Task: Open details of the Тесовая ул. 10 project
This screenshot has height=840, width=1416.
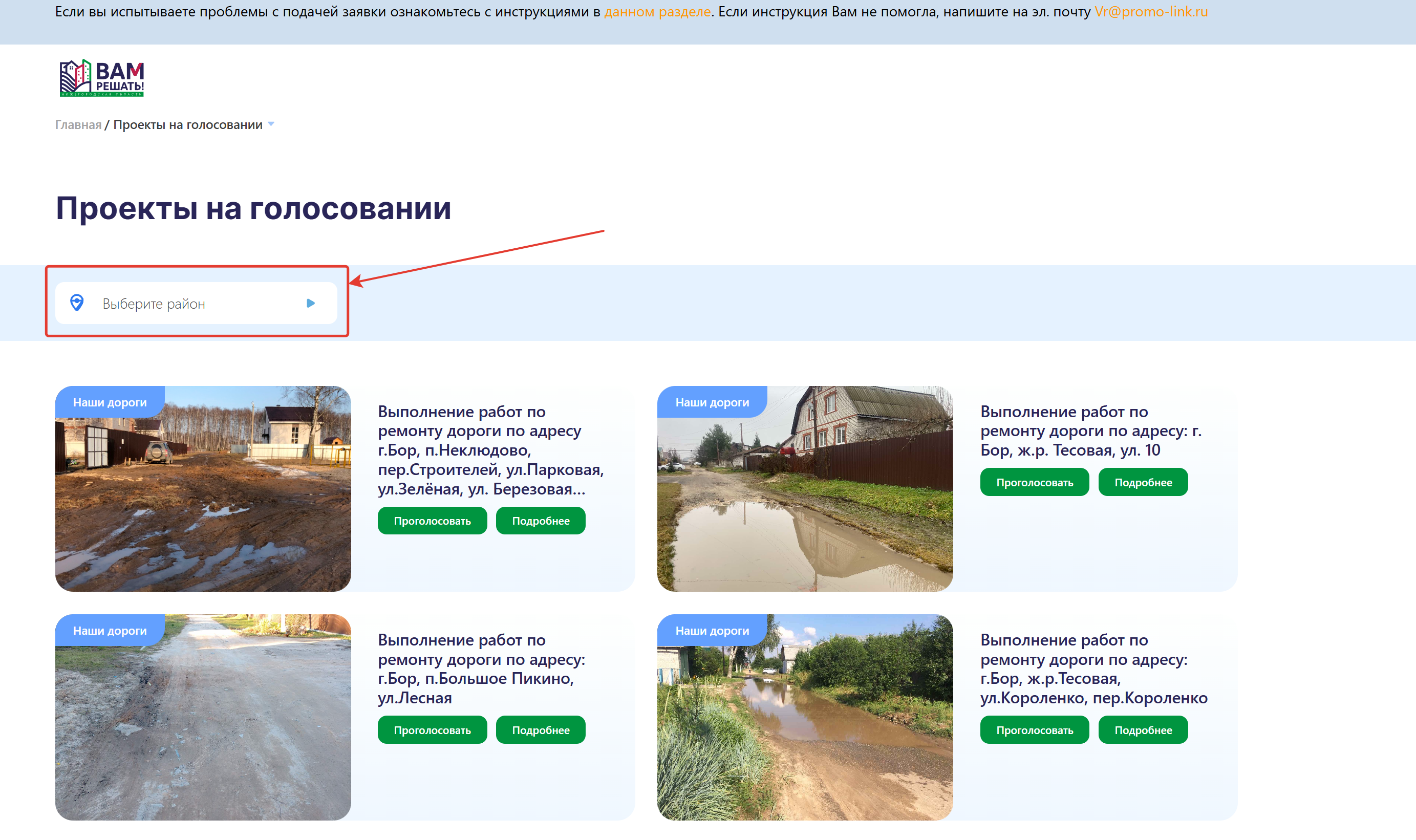Action: (x=1143, y=482)
